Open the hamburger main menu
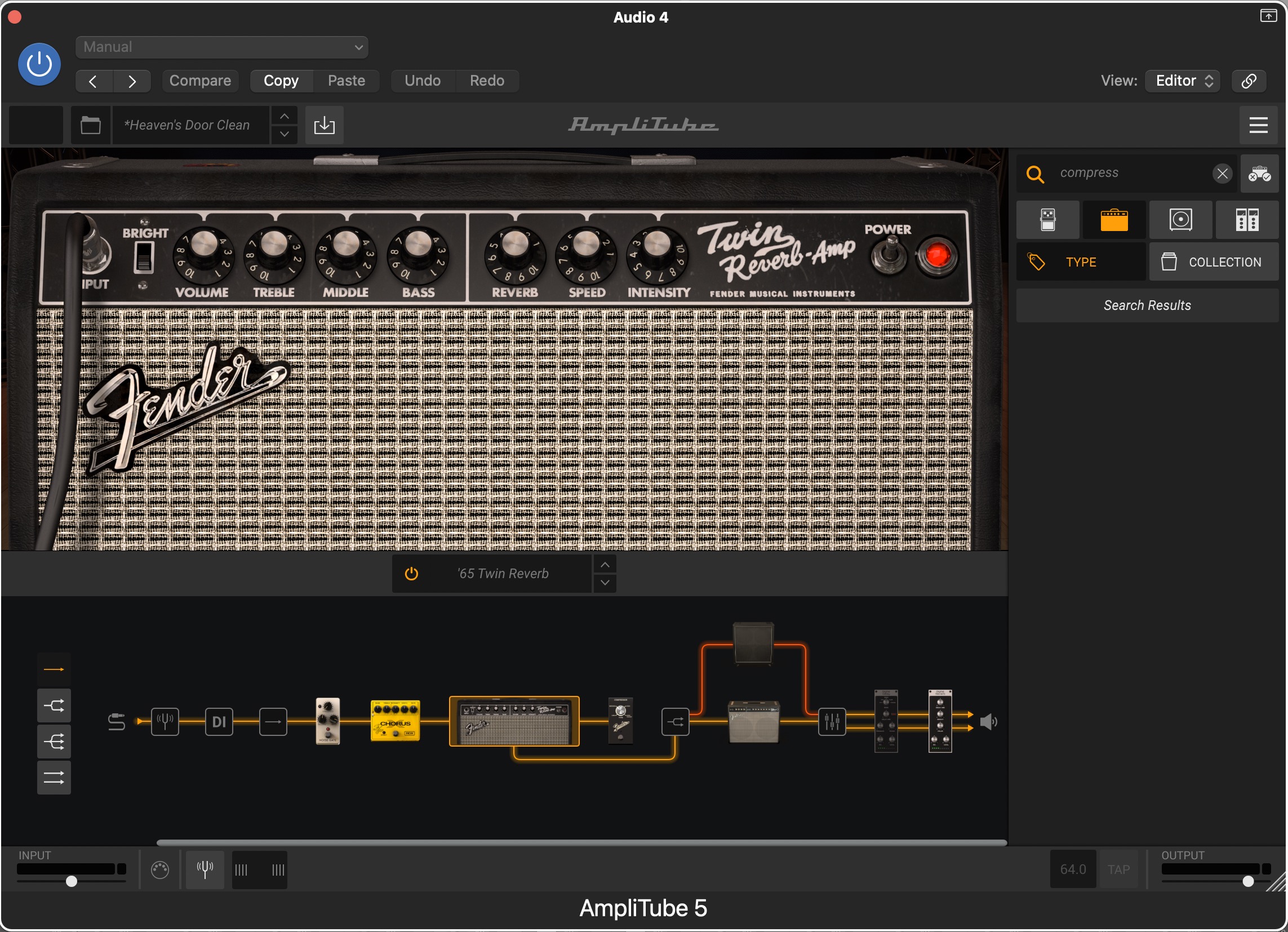Screen dimensions: 1288x932 click(x=1259, y=125)
